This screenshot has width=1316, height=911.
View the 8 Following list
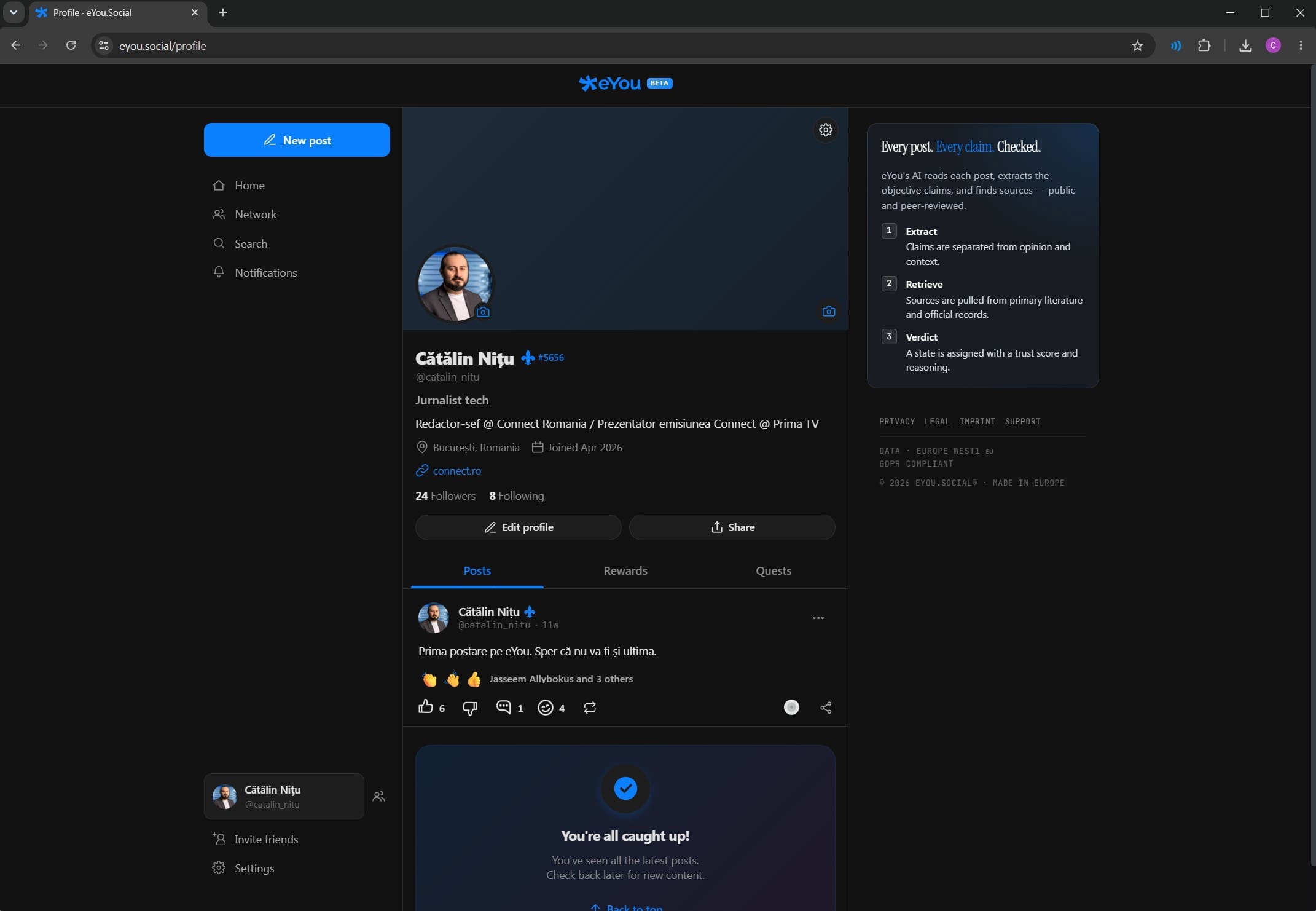coord(516,495)
